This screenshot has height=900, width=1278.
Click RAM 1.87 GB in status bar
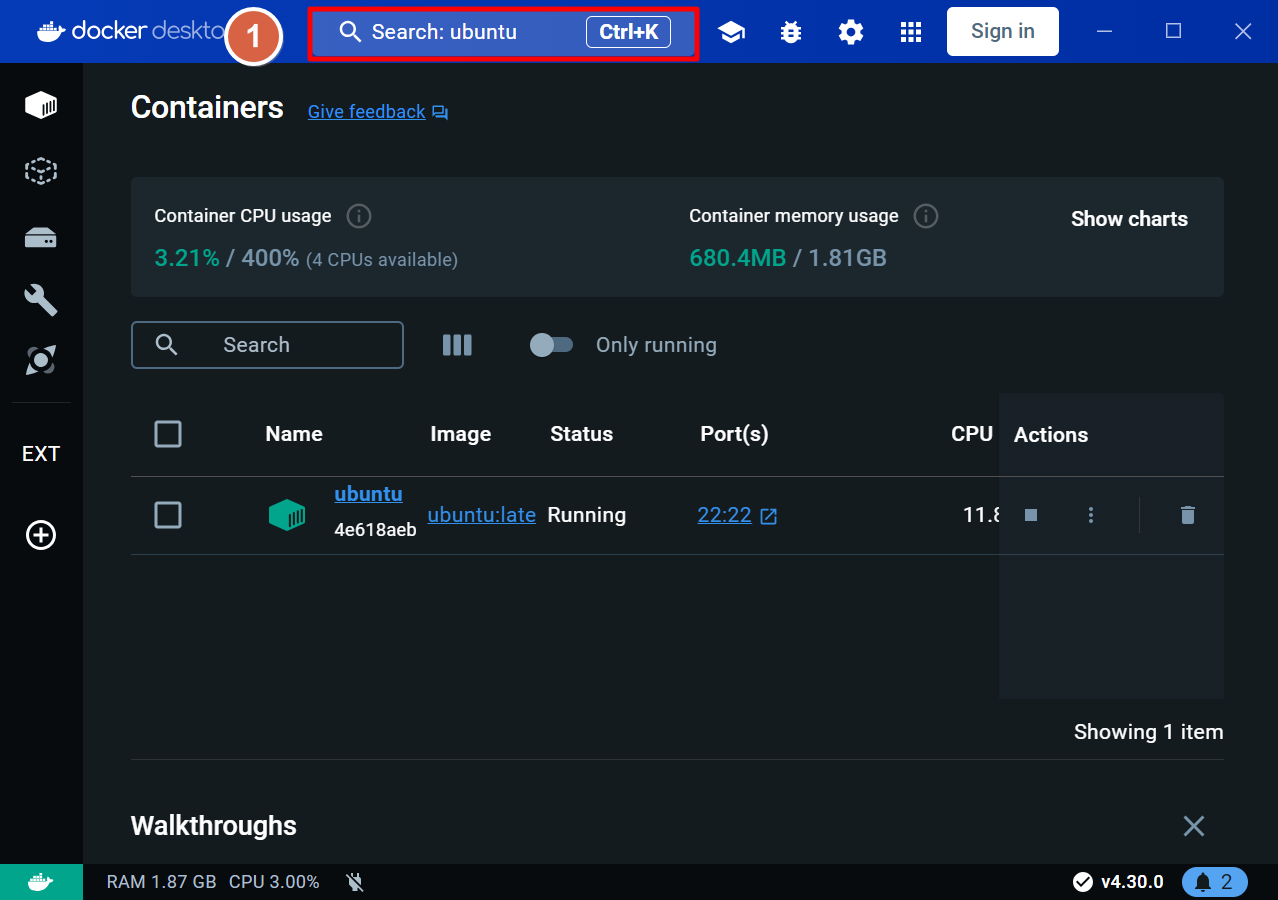click(x=161, y=882)
